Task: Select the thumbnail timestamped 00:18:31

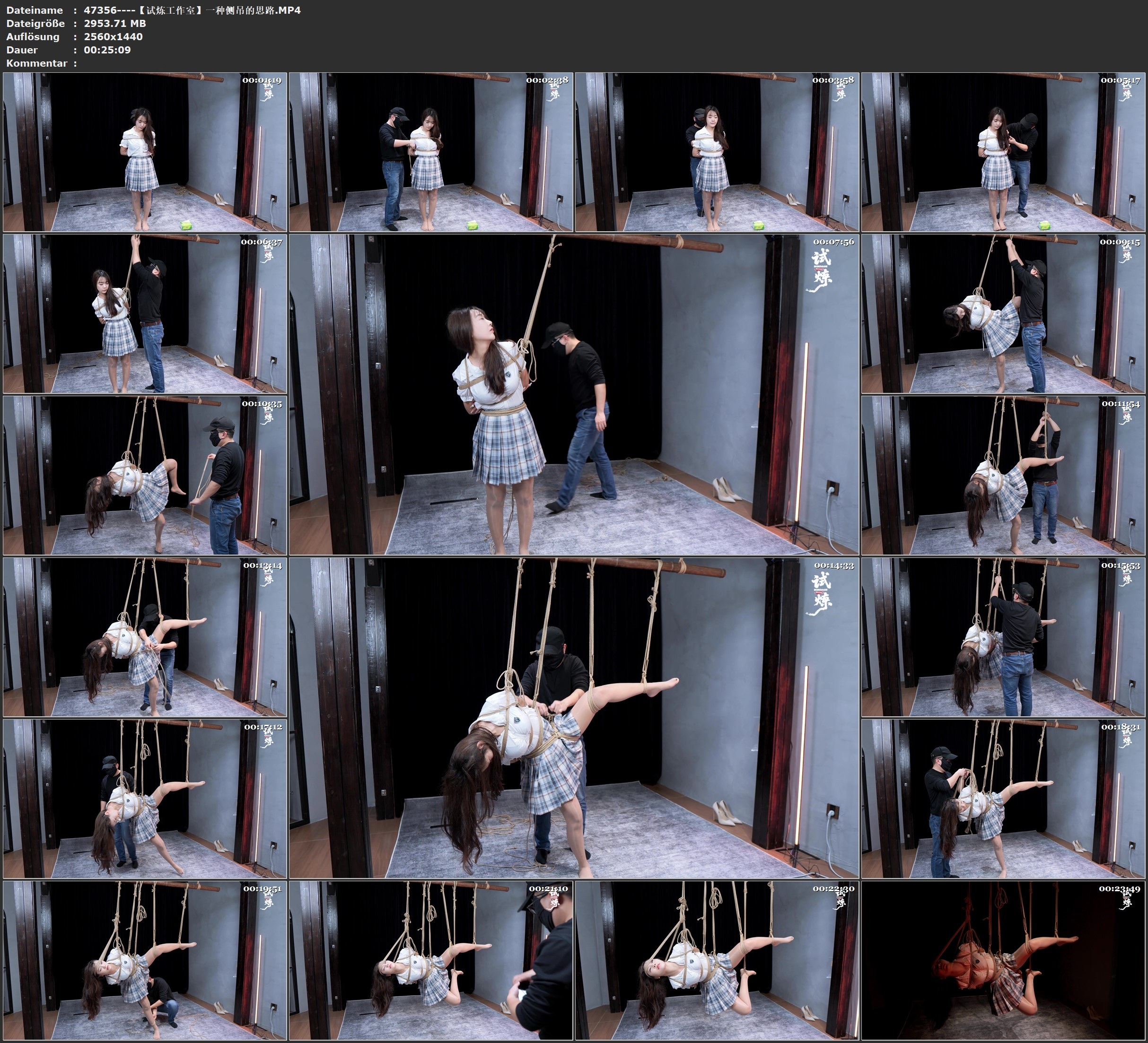Action: (1003, 798)
